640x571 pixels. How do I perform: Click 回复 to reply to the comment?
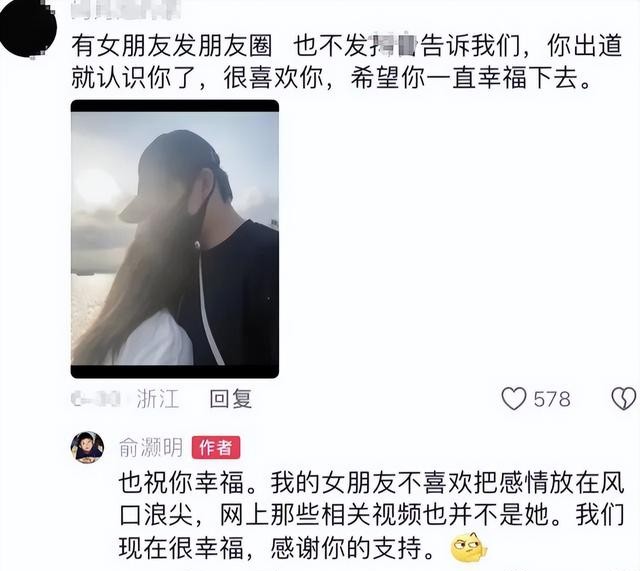231,399
